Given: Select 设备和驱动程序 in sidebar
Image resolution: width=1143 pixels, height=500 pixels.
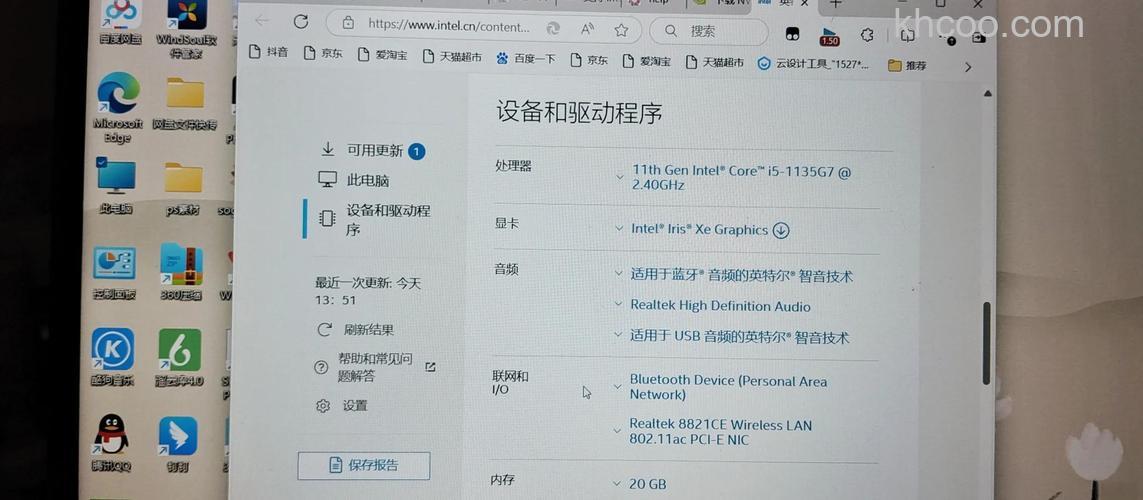Looking at the screenshot, I should pyautogui.click(x=375, y=220).
